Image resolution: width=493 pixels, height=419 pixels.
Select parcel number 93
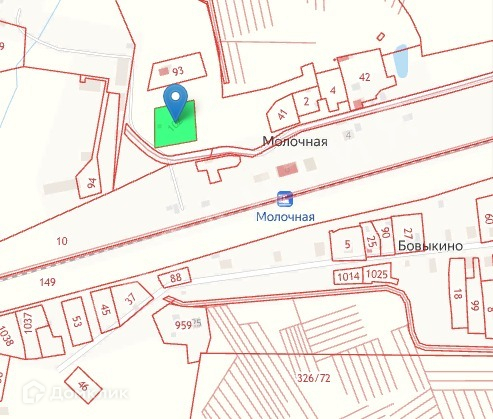tap(178, 71)
